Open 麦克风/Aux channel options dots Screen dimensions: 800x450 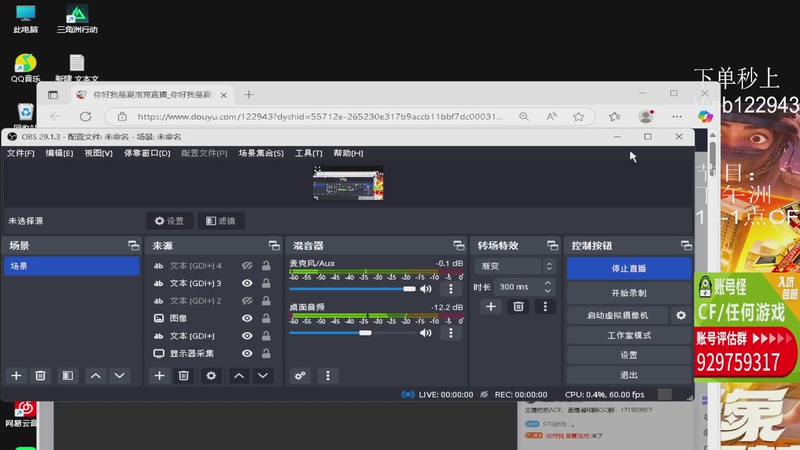451,289
